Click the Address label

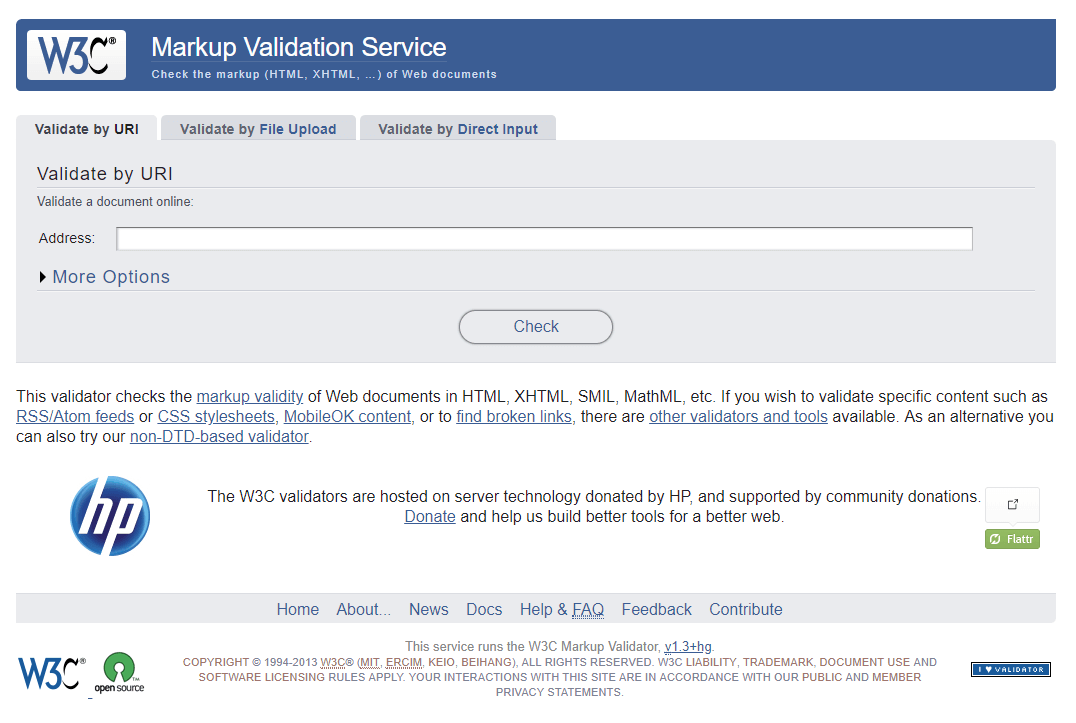(67, 239)
